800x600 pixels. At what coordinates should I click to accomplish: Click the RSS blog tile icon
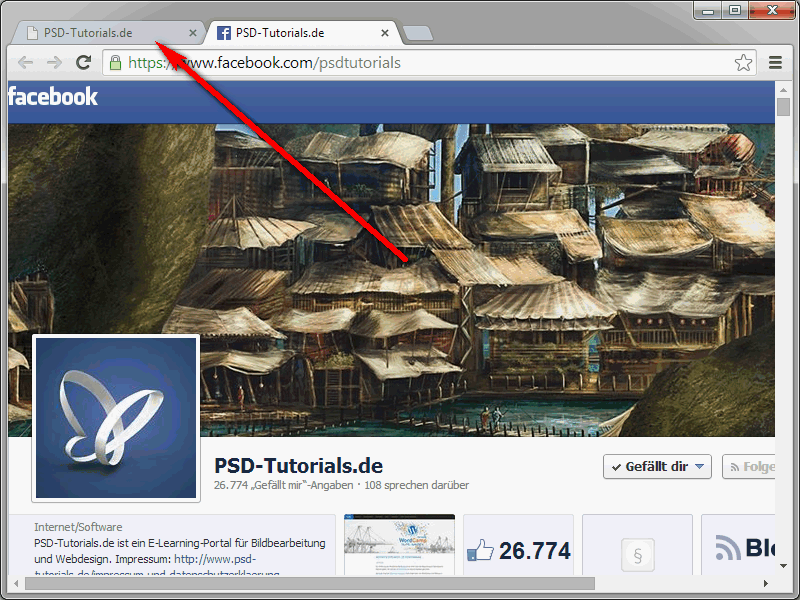728,547
